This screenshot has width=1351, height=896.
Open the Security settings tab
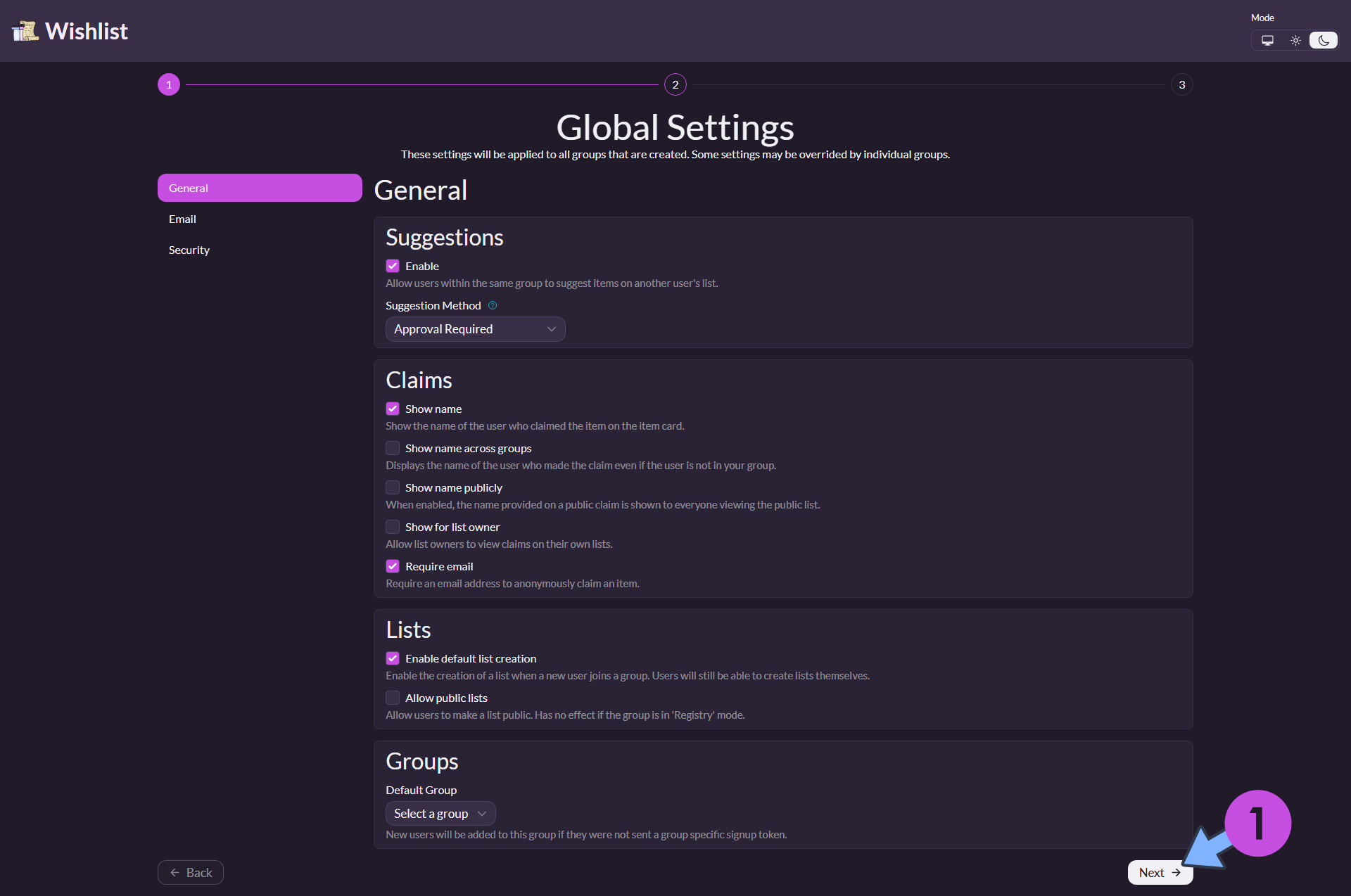tap(260, 250)
